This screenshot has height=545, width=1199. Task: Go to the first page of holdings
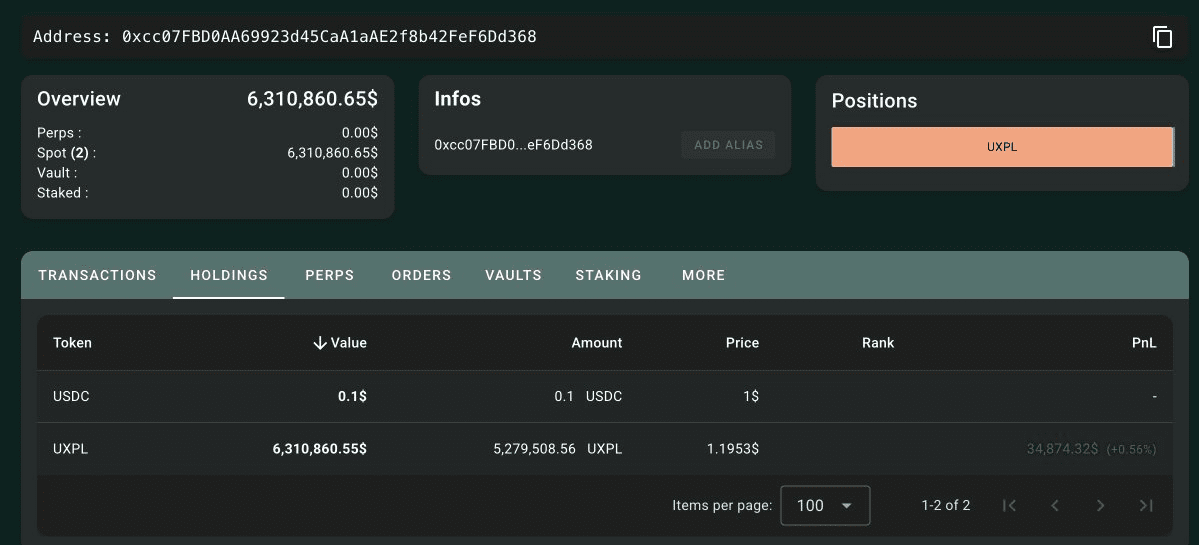pos(1009,505)
